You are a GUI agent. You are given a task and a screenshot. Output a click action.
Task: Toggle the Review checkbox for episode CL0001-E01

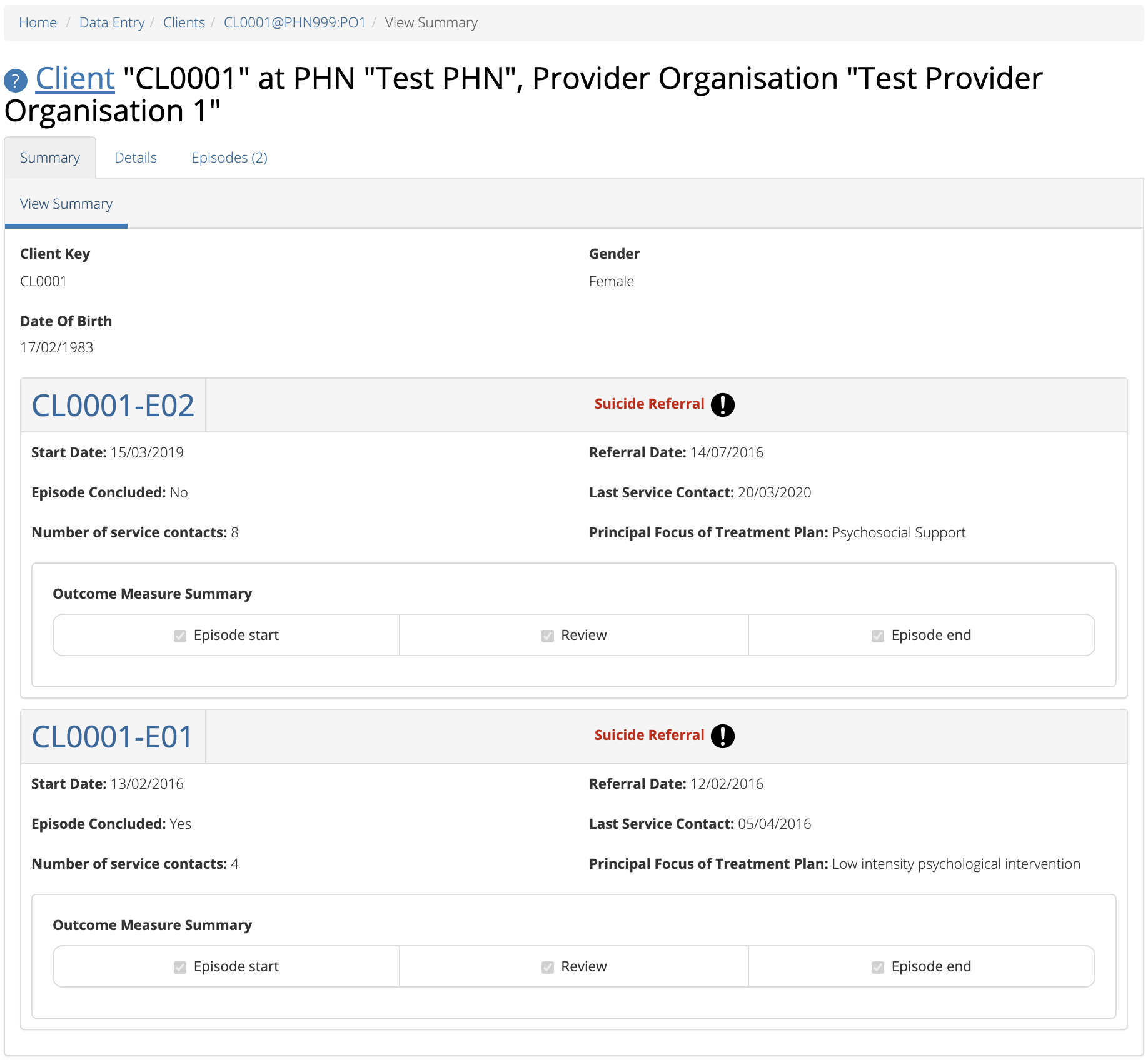click(547, 966)
